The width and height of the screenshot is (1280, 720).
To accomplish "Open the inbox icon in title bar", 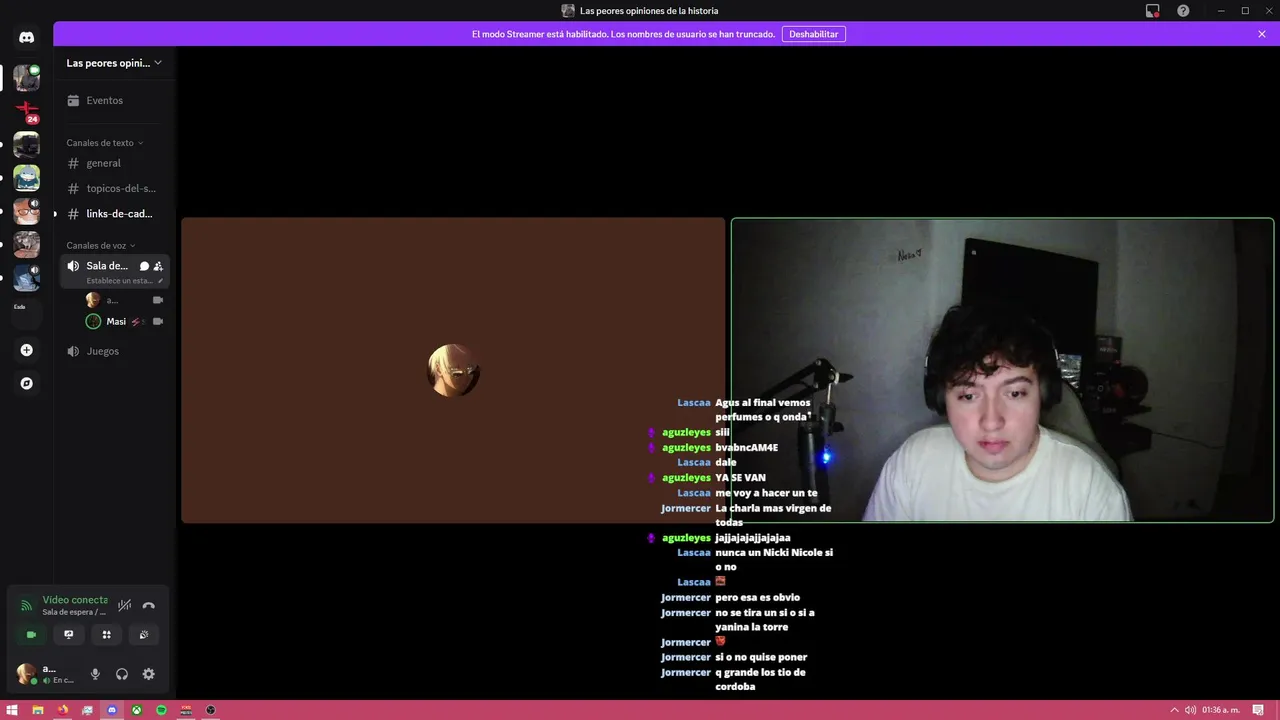I will (x=1153, y=11).
